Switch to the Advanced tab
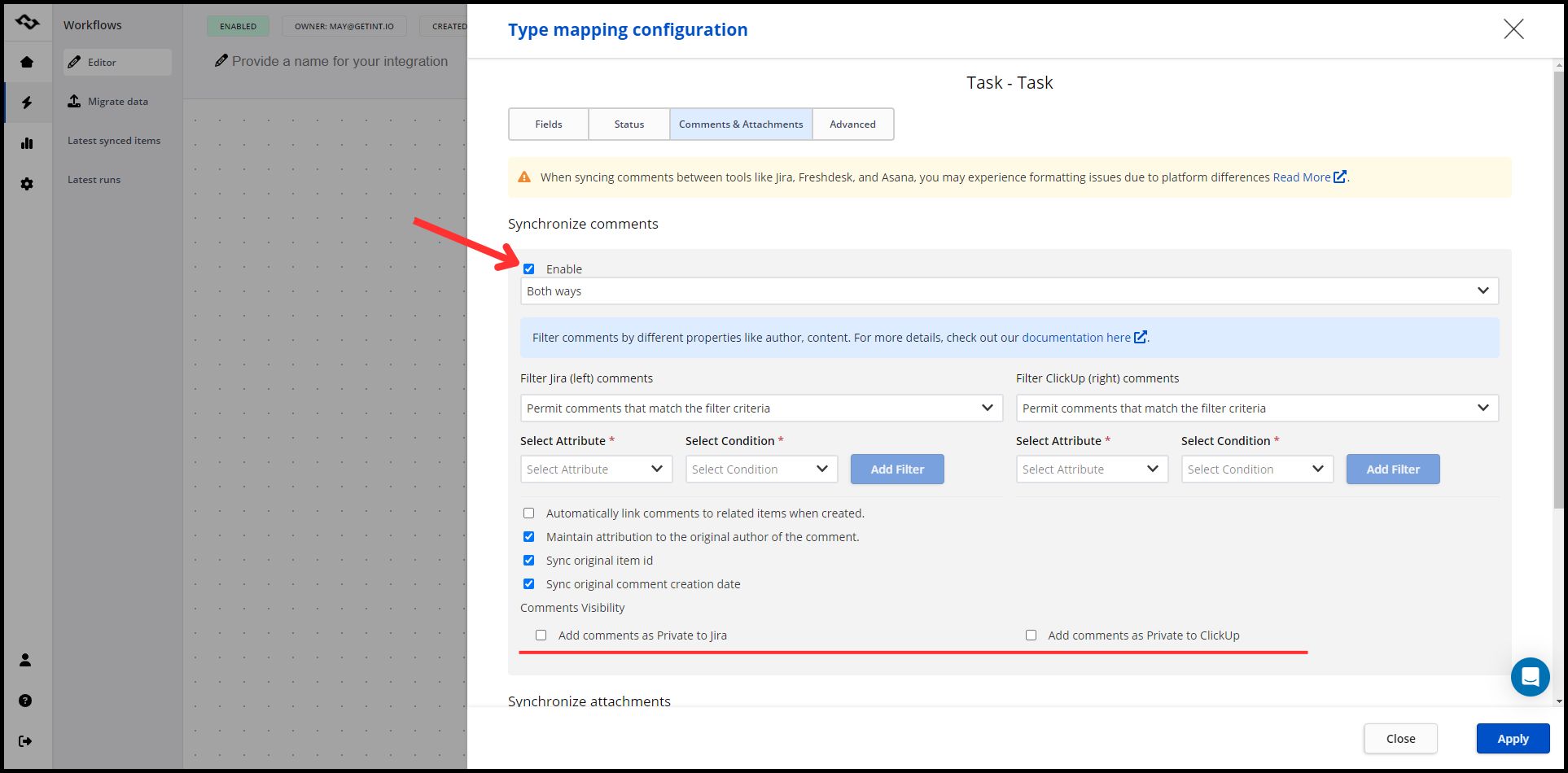Screen dimensions: 1568x773 852,124
